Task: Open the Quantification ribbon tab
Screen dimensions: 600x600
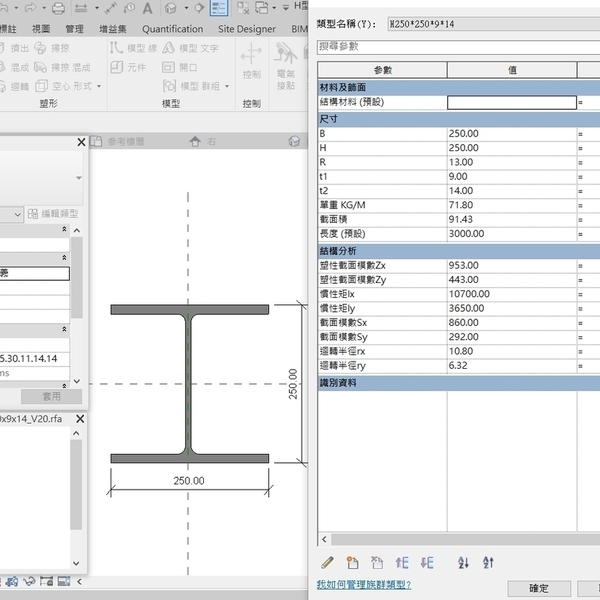Action: [x=172, y=29]
